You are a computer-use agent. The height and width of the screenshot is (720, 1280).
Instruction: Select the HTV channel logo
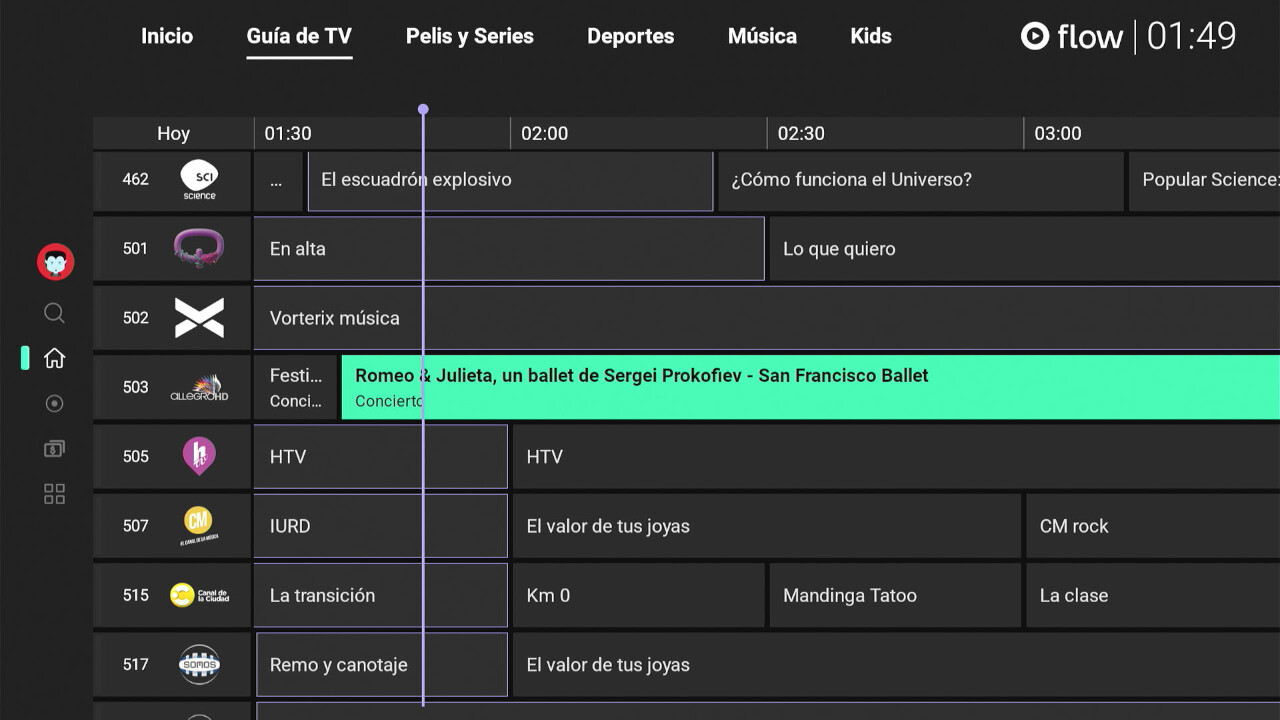click(x=199, y=456)
